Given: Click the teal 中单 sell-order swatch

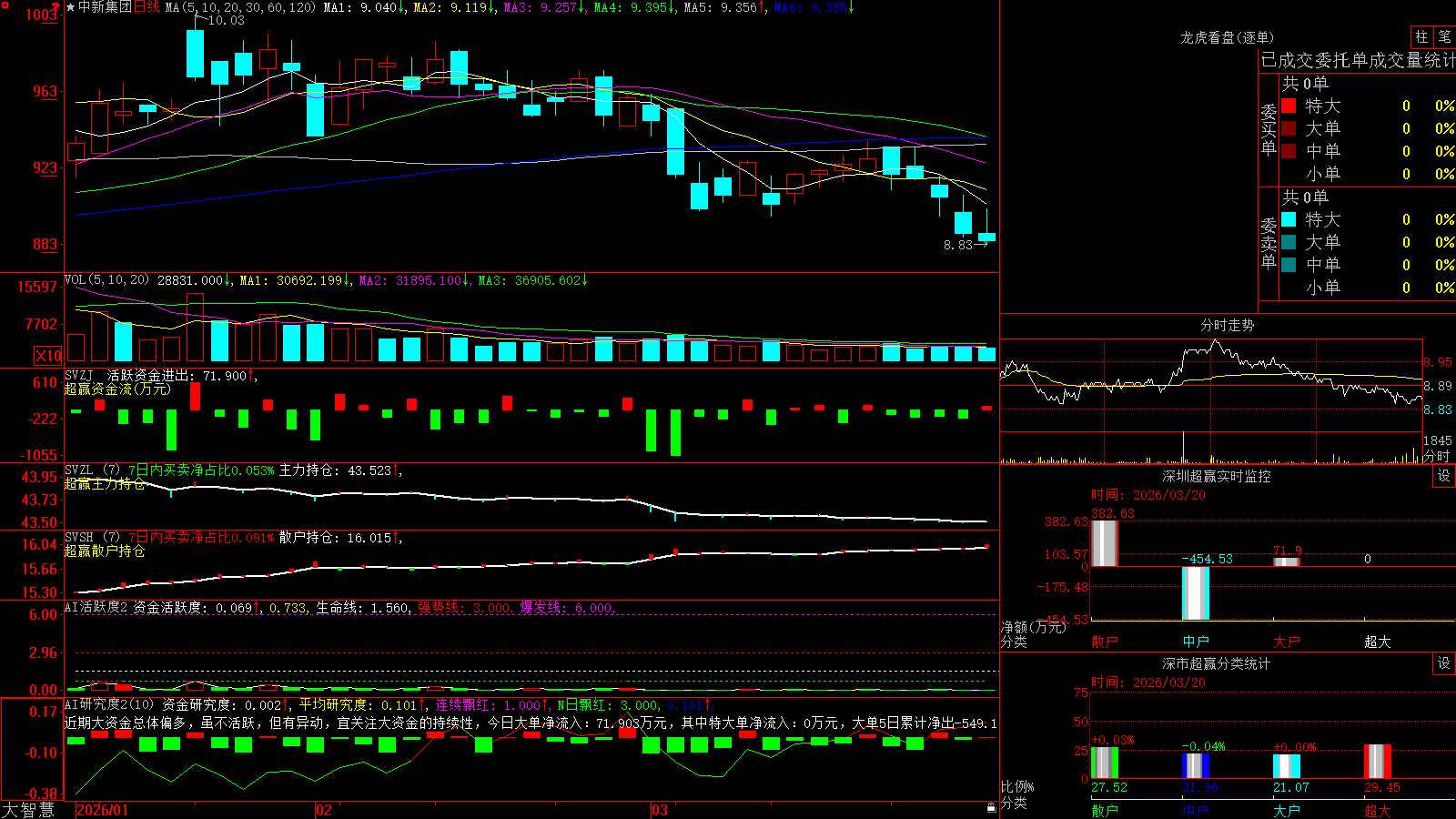Looking at the screenshot, I should 1289,265.
